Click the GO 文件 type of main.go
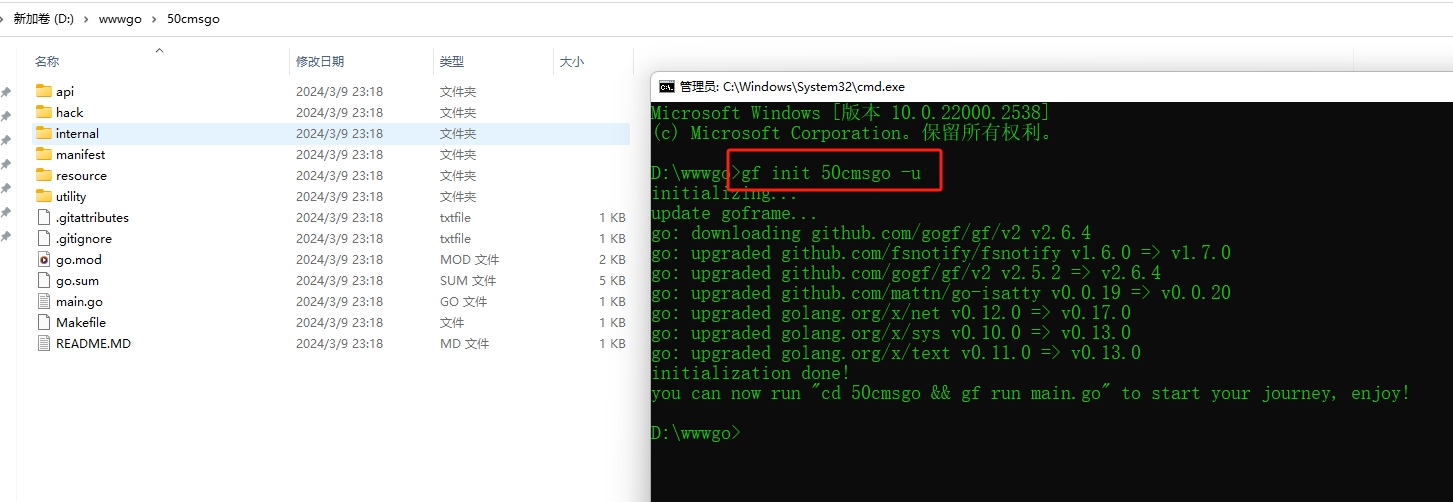The width and height of the screenshot is (1453, 502). (x=464, y=301)
